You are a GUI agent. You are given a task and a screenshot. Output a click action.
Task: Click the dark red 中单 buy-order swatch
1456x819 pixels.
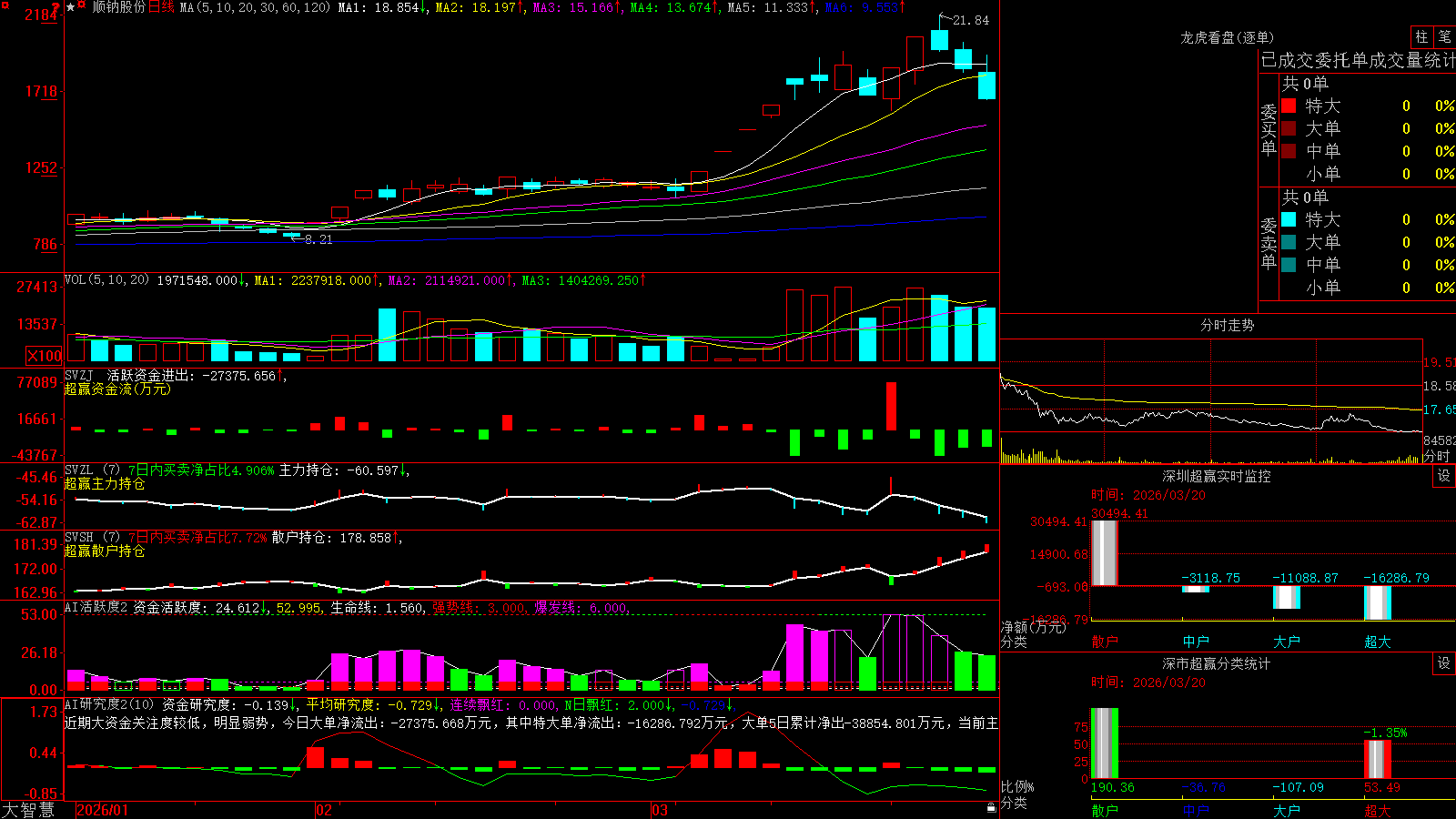1289,151
